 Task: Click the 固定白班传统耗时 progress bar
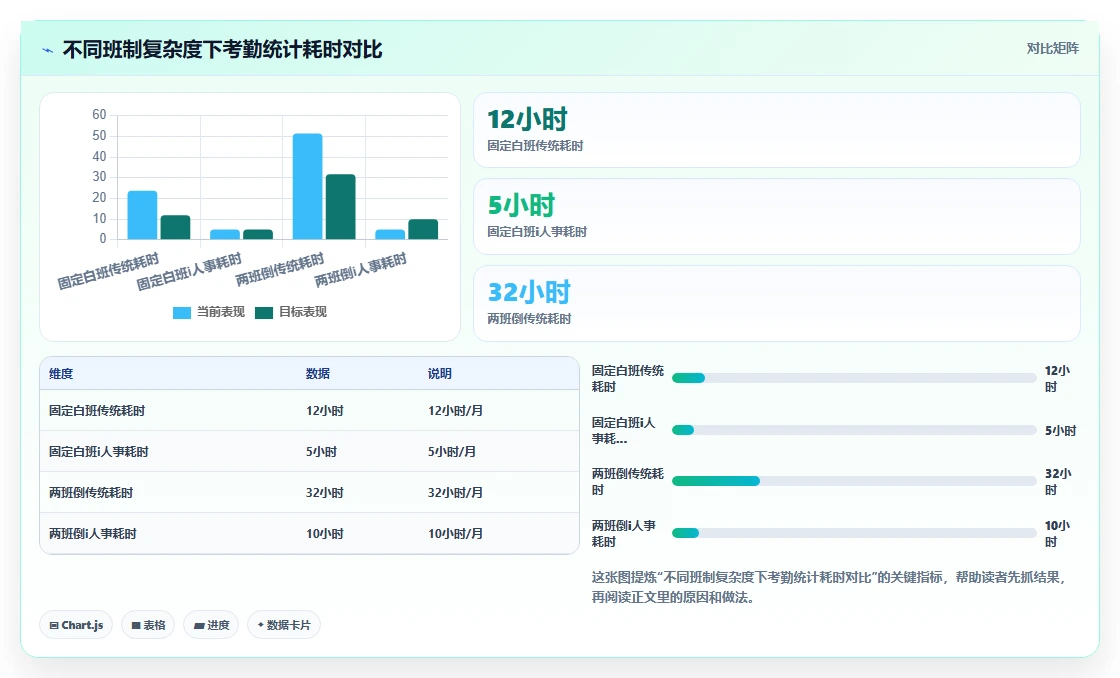click(854, 378)
